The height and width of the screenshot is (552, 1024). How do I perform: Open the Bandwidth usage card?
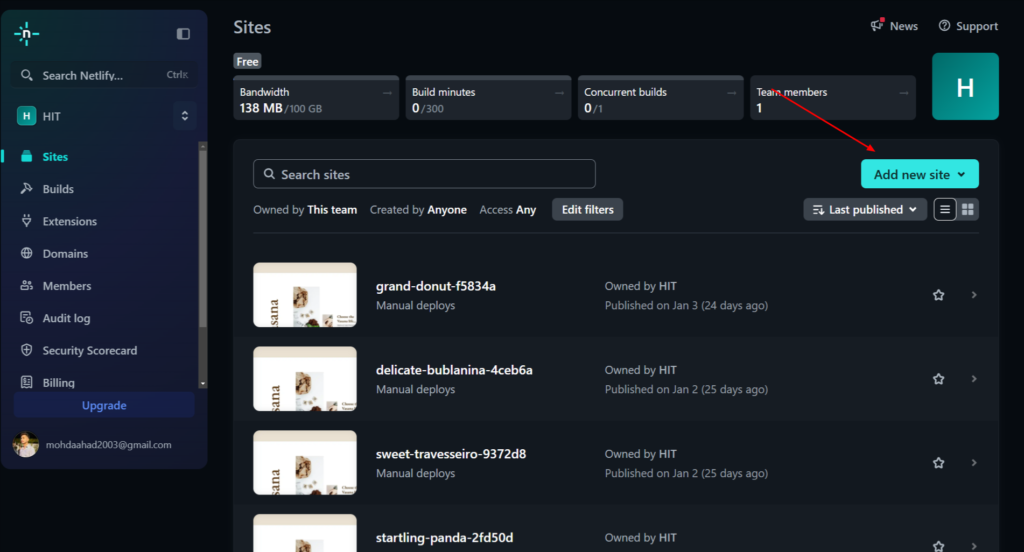point(316,98)
